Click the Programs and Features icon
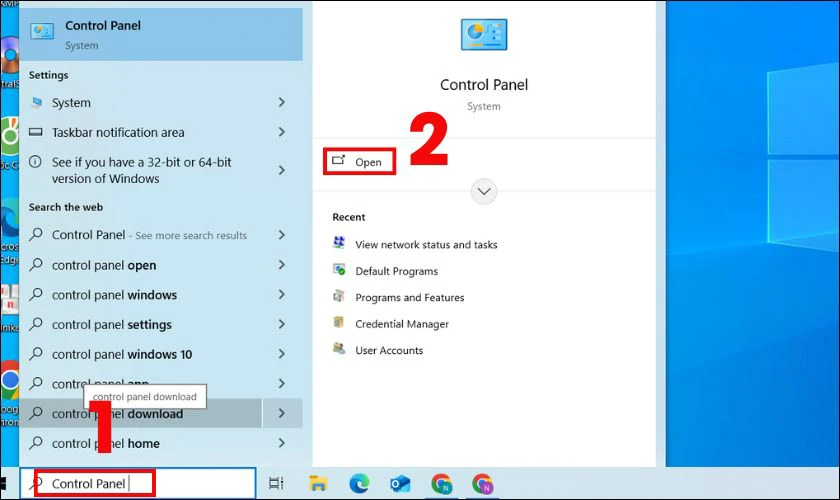Viewport: 840px width, 500px height. click(339, 296)
